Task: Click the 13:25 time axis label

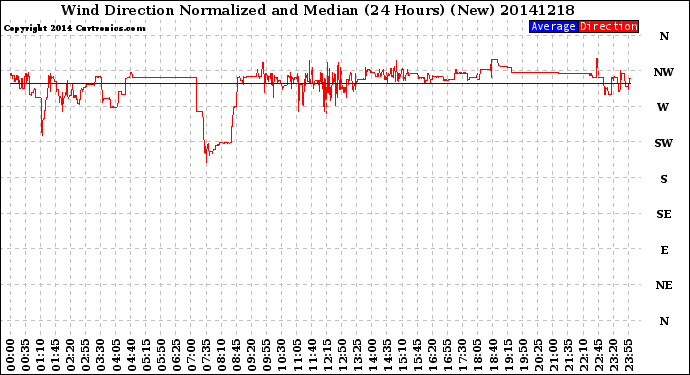Action: (357, 355)
